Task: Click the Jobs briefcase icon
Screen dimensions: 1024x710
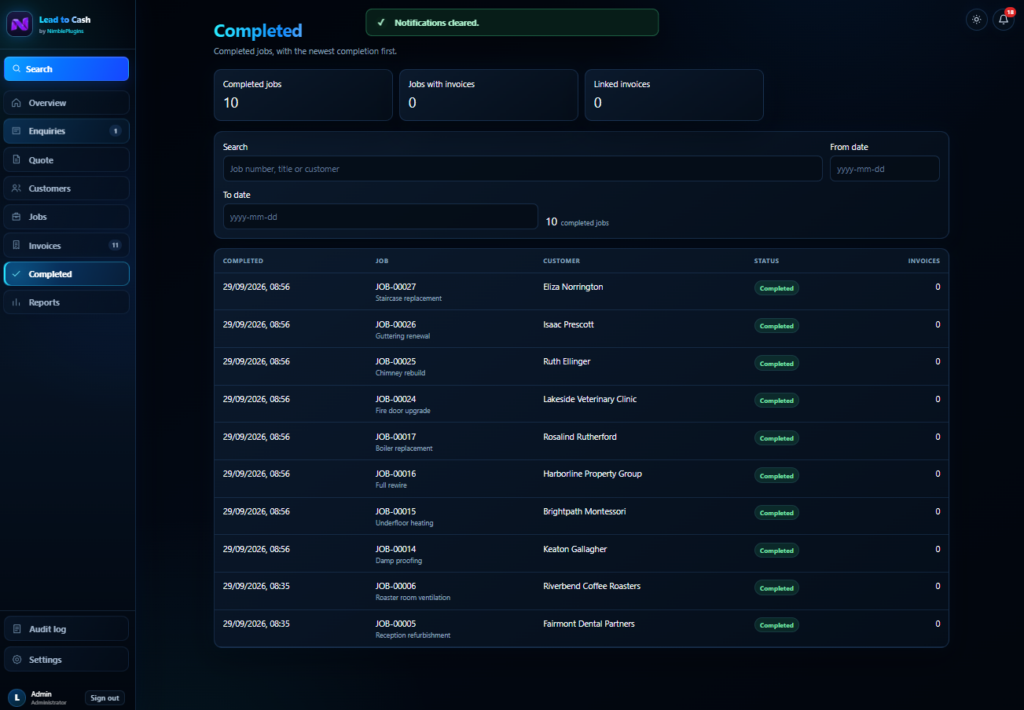Action: point(16,216)
